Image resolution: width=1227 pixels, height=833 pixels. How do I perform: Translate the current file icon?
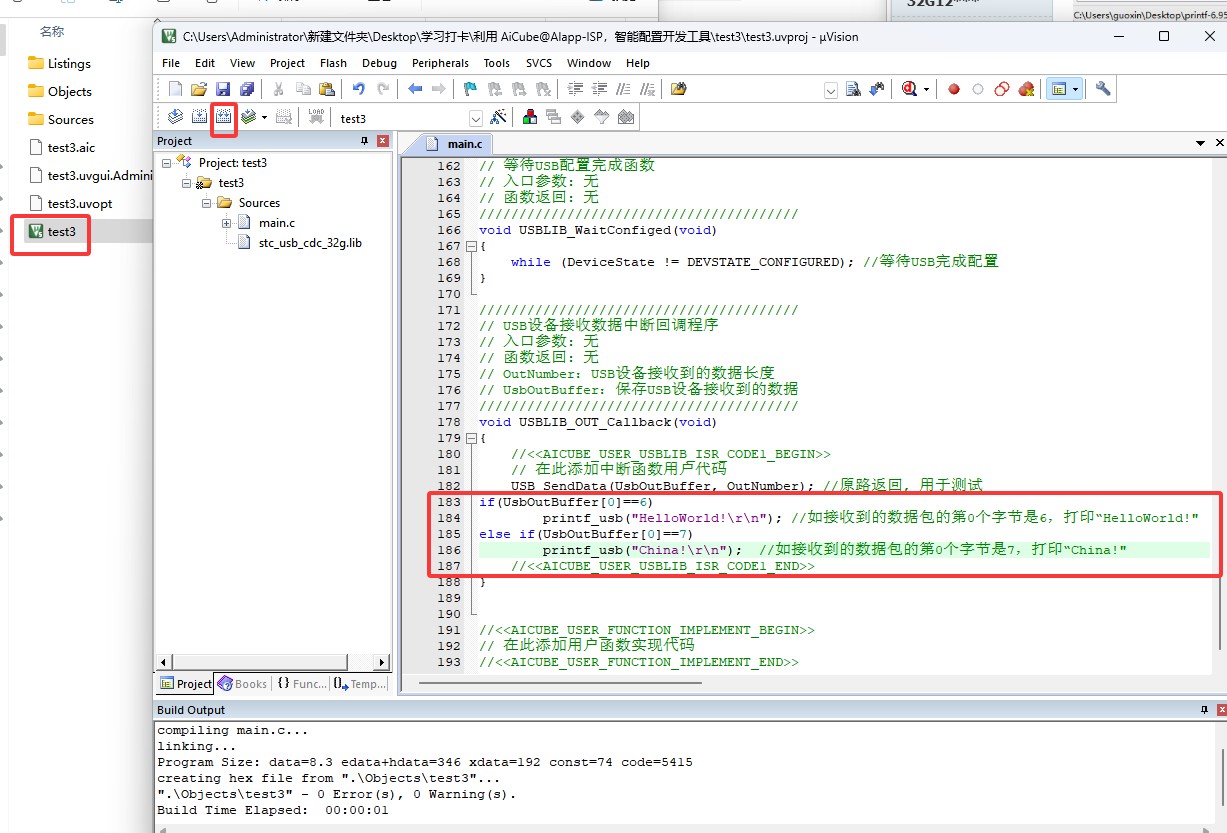[x=175, y=117]
